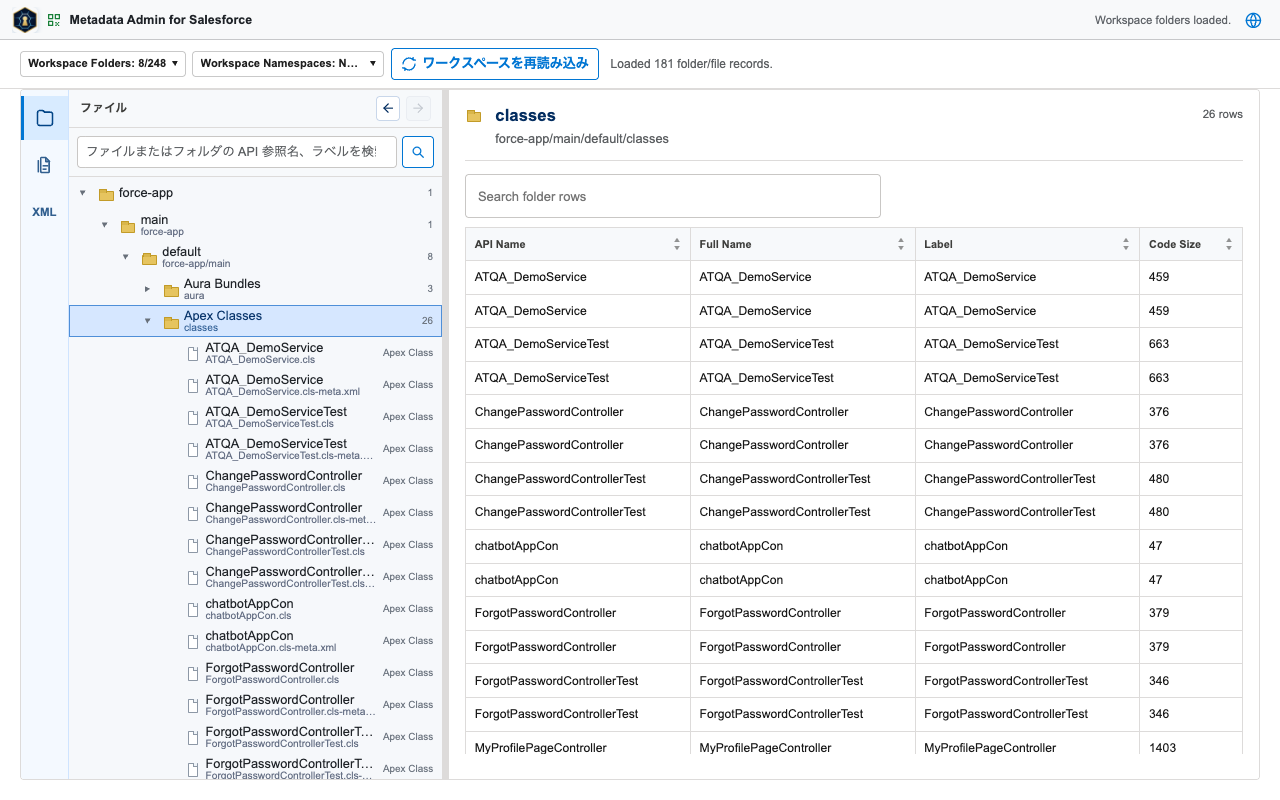Click the magnifier search button
Image resolution: width=1280 pixels, height=800 pixels.
(418, 152)
